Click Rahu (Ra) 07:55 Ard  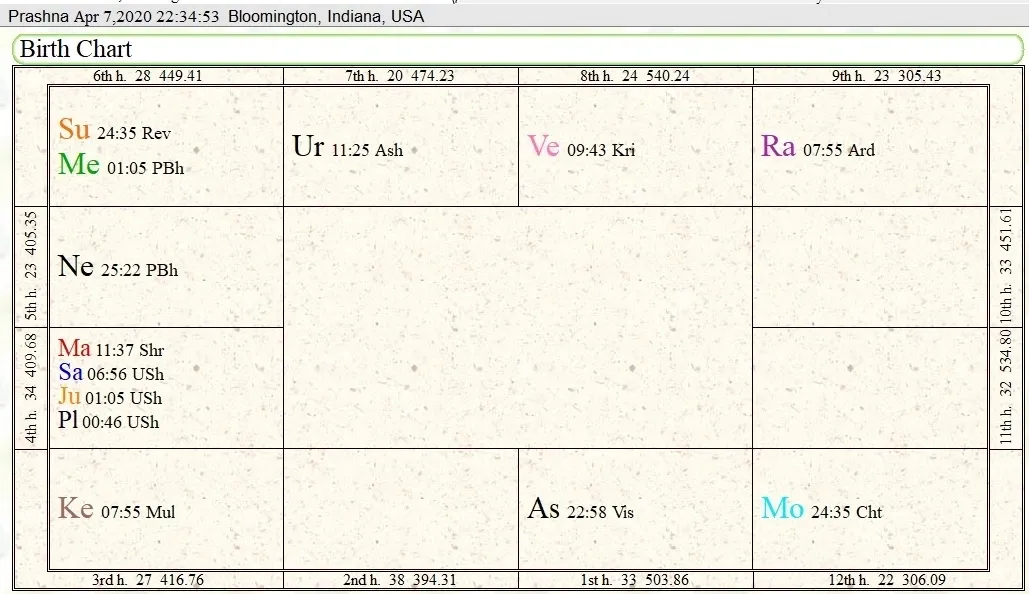(817, 147)
